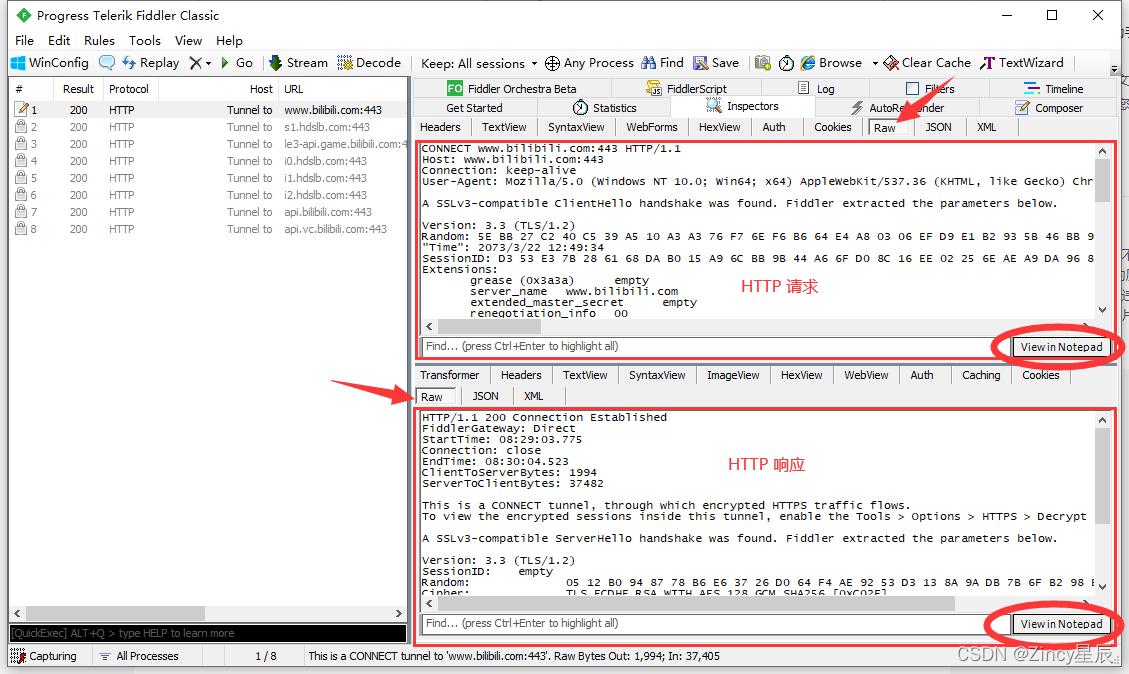The width and height of the screenshot is (1129, 674).
Task: Switch to Fiddler Orchestra Beta tab
Action: (x=512, y=89)
